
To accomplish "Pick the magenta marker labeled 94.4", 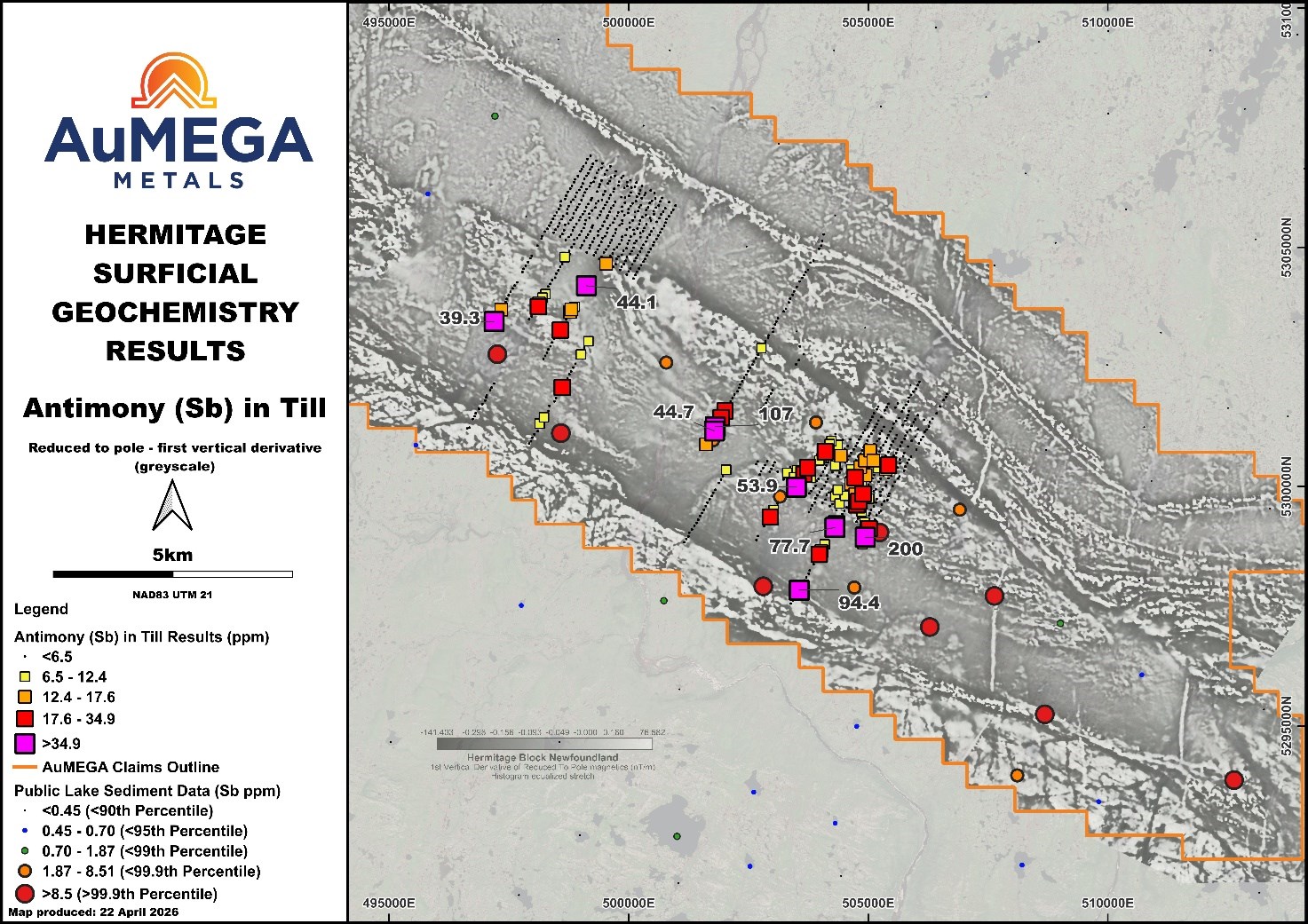I will 799,589.
